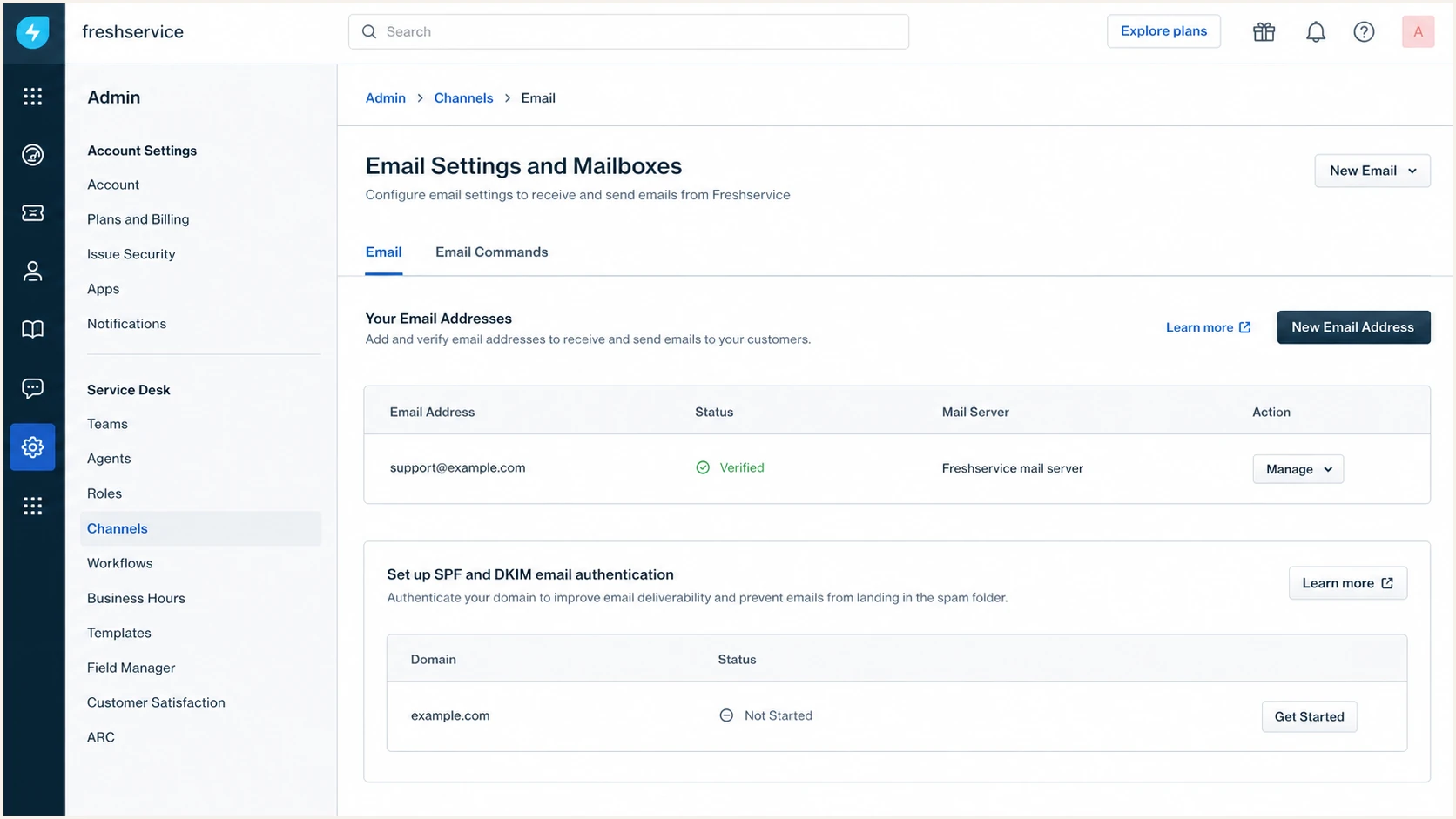Viewport: 1456px width, 819px height.
Task: Open Roles under Service Desk
Action: [104, 493]
